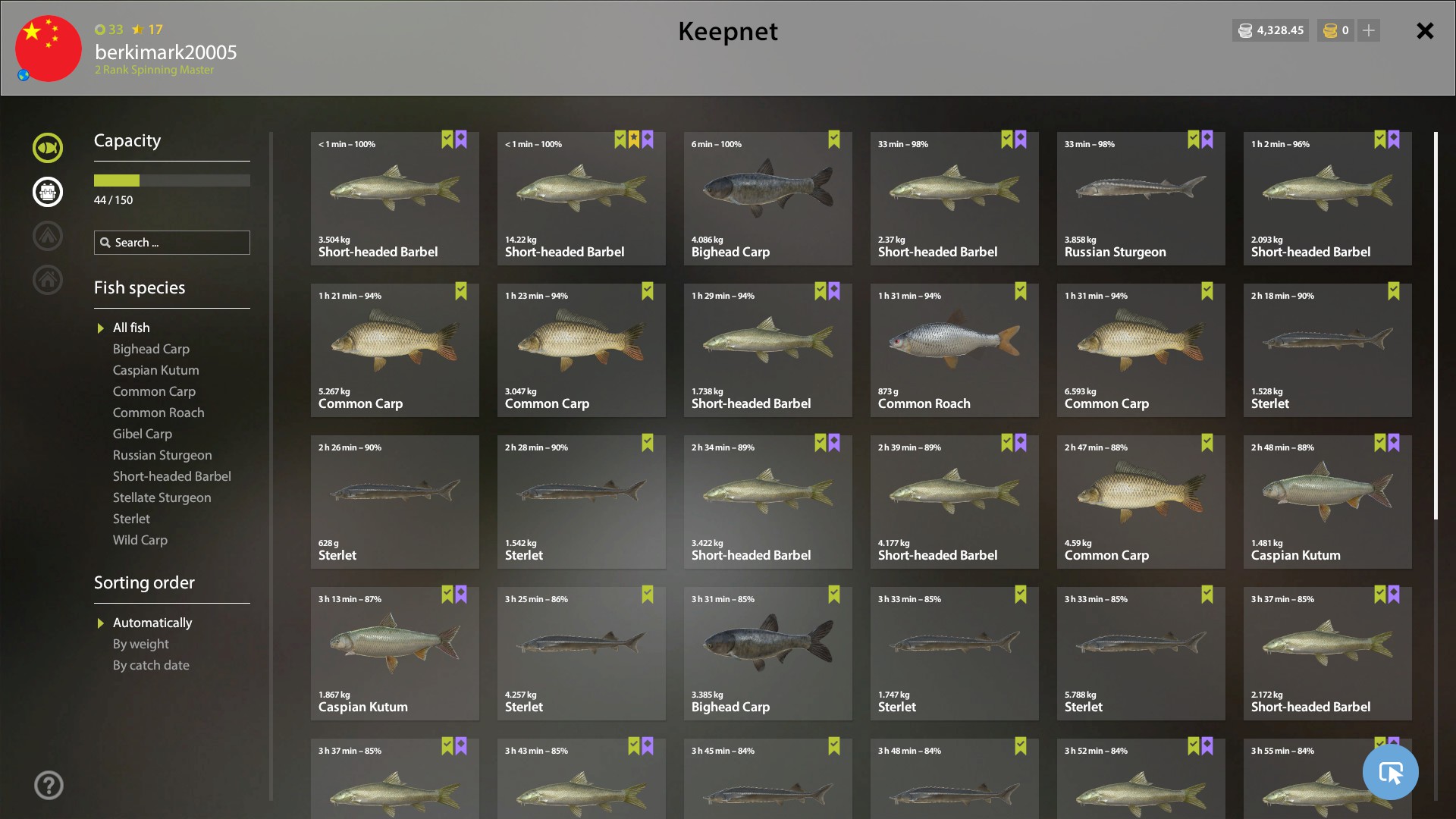Choose Automatically sorting order
The image size is (1456, 819).
click(152, 623)
